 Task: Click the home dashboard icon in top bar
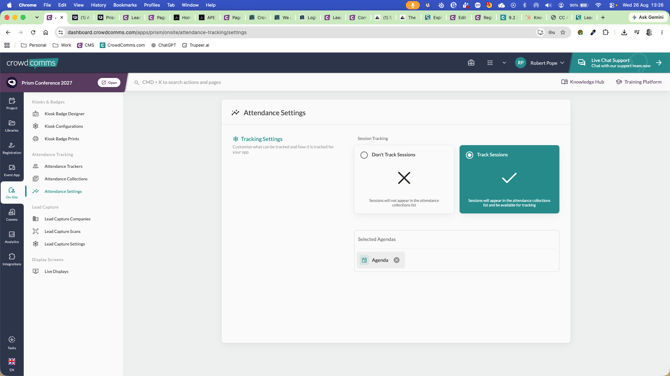point(471,63)
